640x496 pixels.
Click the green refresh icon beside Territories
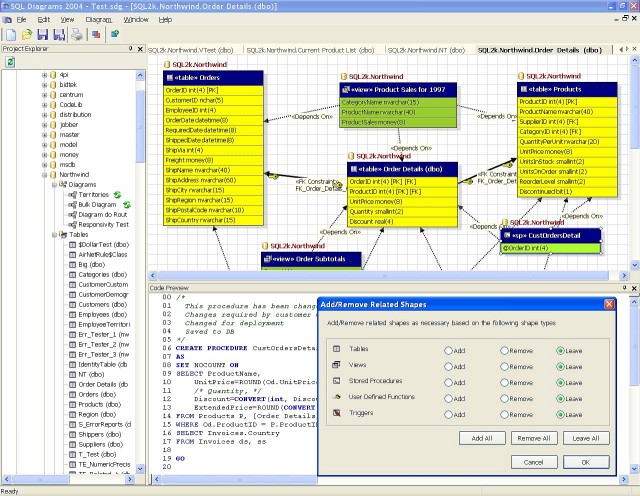tap(117, 194)
